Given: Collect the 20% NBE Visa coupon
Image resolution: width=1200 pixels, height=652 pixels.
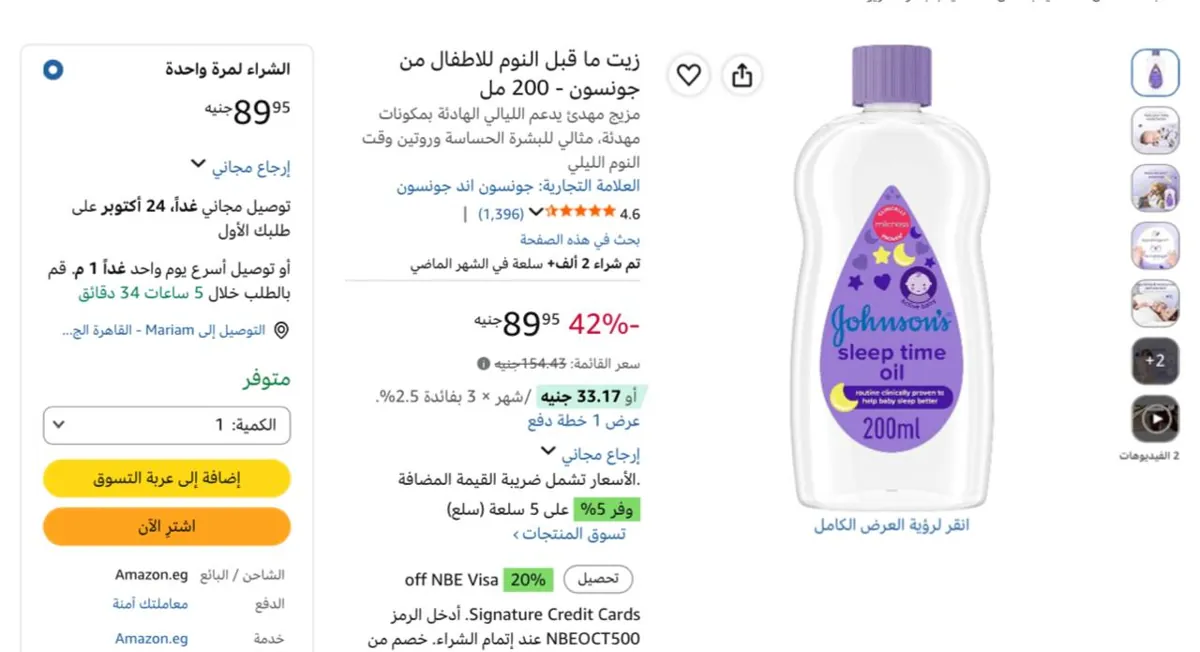Looking at the screenshot, I should tap(598, 579).
